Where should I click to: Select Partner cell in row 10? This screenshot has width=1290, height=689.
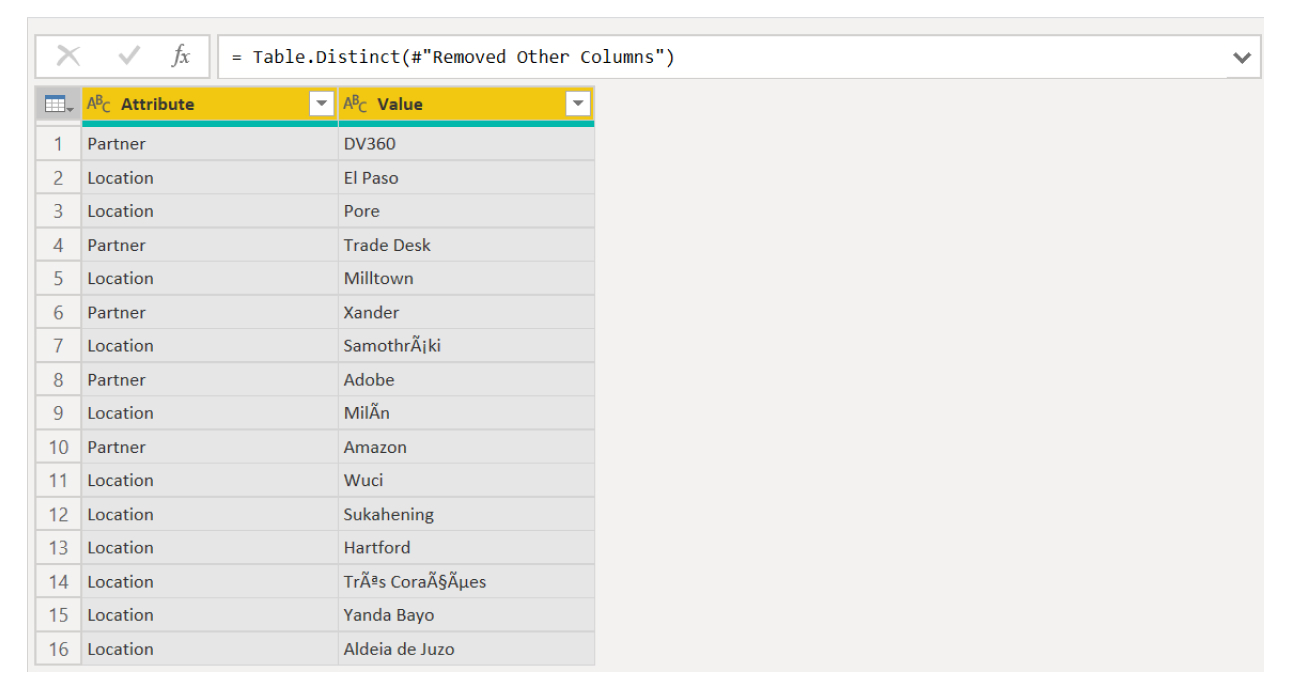pyautogui.click(x=210, y=447)
